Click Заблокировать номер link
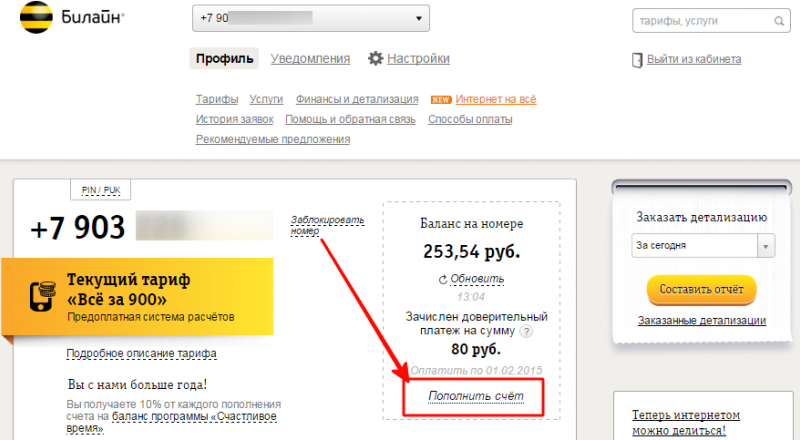Screen dimensions: 800x440 [x=328, y=225]
